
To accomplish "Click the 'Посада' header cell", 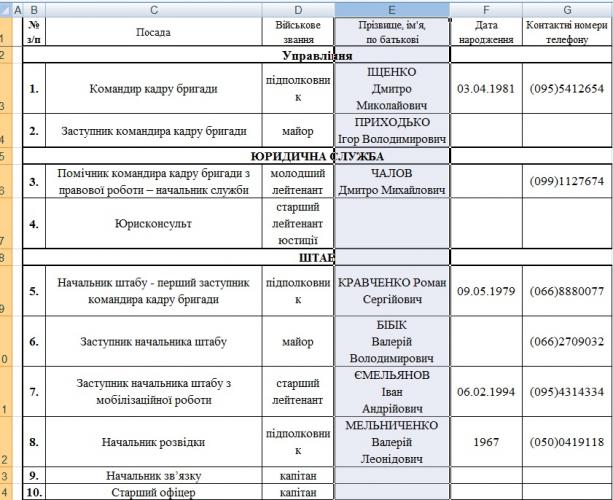I will tap(153, 31).
